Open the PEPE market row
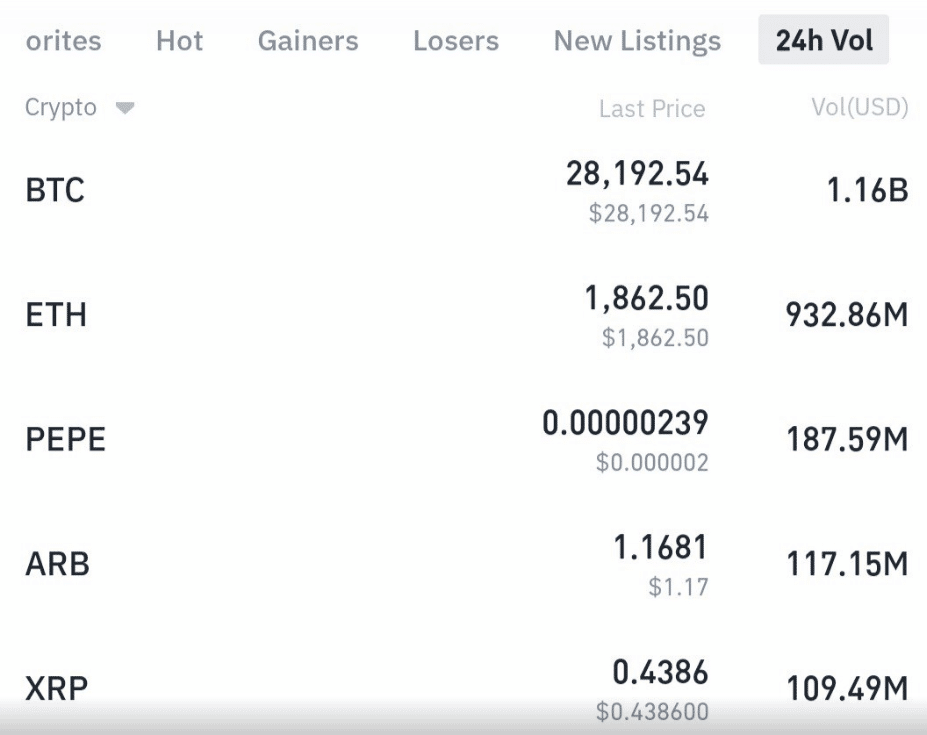 [464, 439]
